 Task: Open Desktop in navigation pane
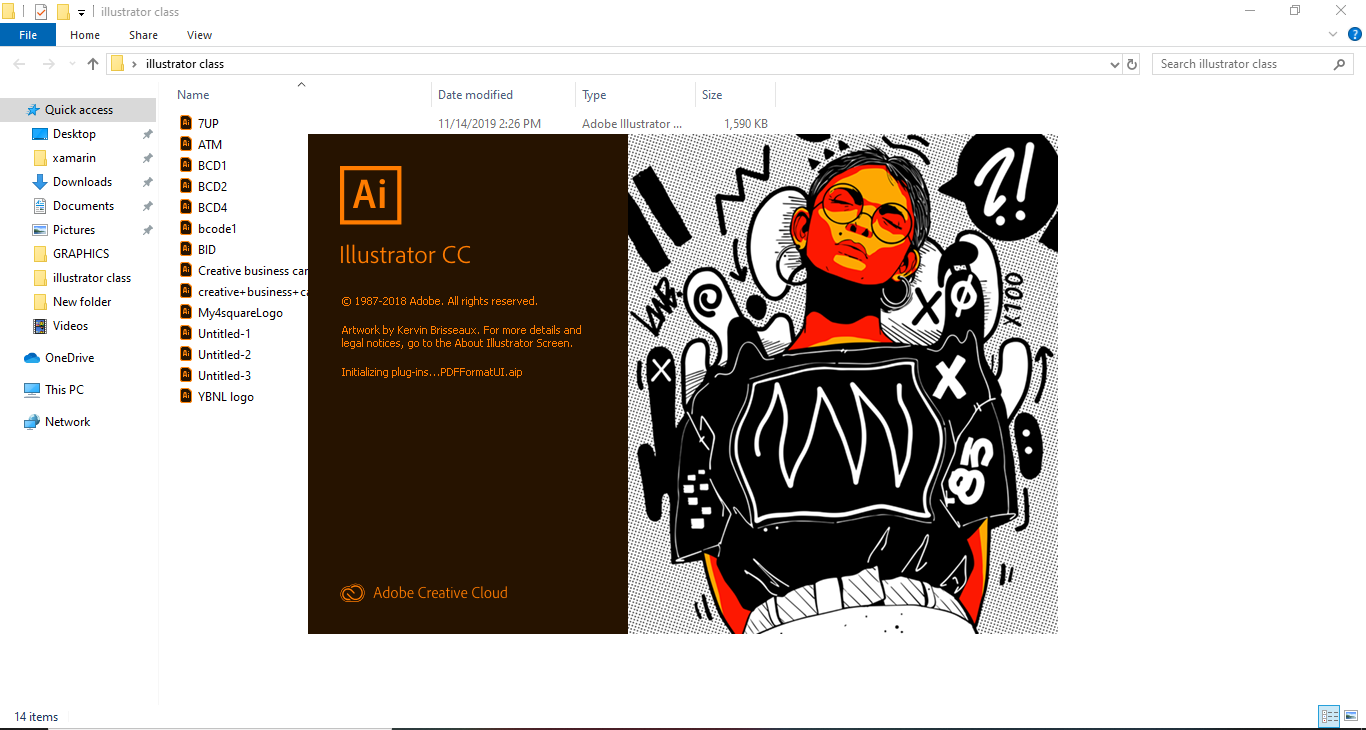(x=74, y=134)
